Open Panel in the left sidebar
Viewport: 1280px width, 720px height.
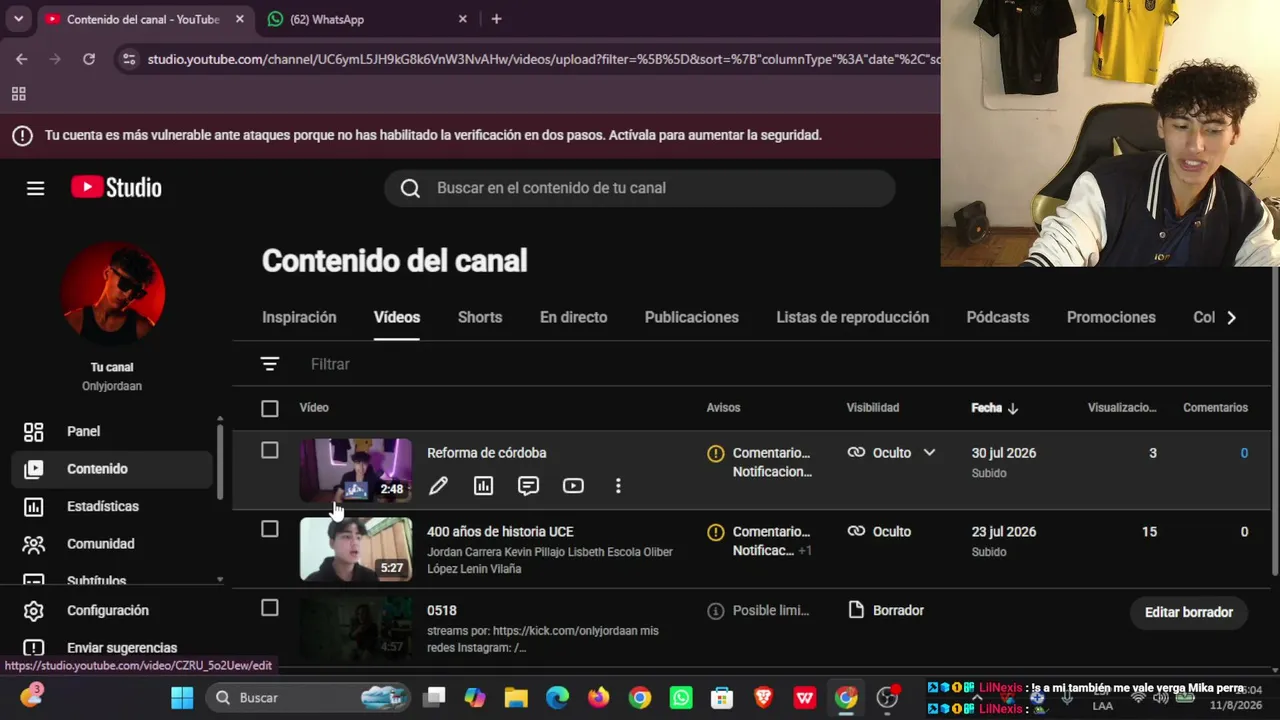[x=112, y=431]
